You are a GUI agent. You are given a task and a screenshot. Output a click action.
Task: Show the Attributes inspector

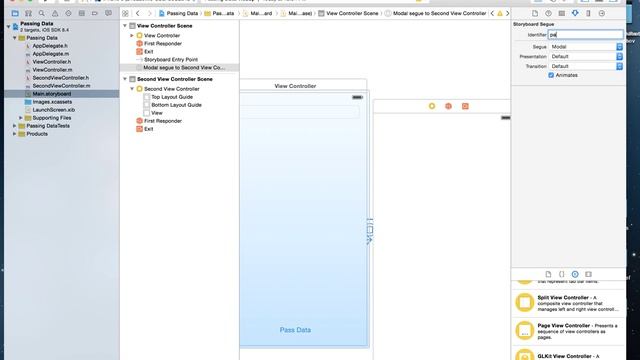click(x=575, y=13)
